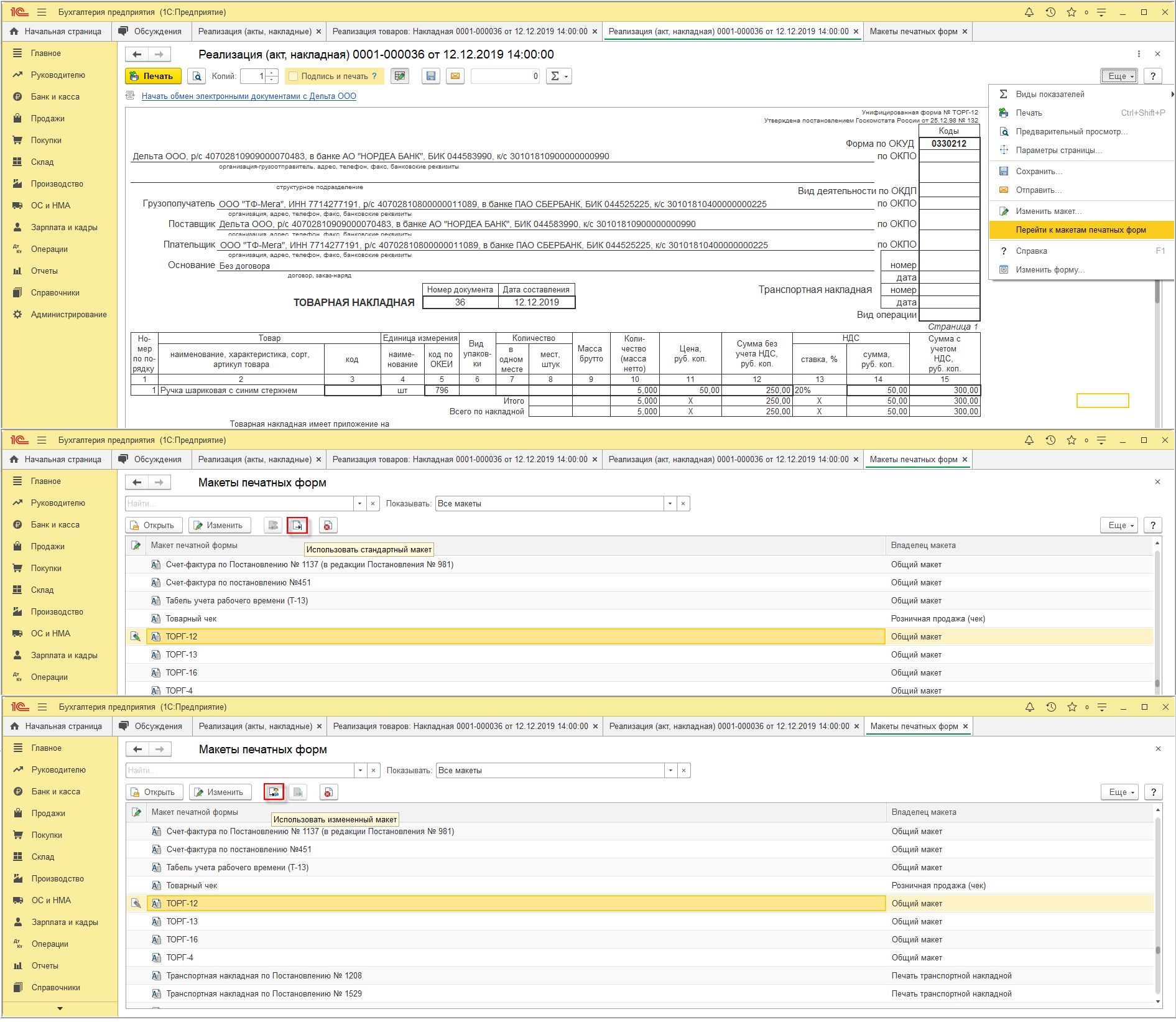Open Справочники in top window sidebar
The height and width of the screenshot is (1022, 1176).
coord(60,292)
